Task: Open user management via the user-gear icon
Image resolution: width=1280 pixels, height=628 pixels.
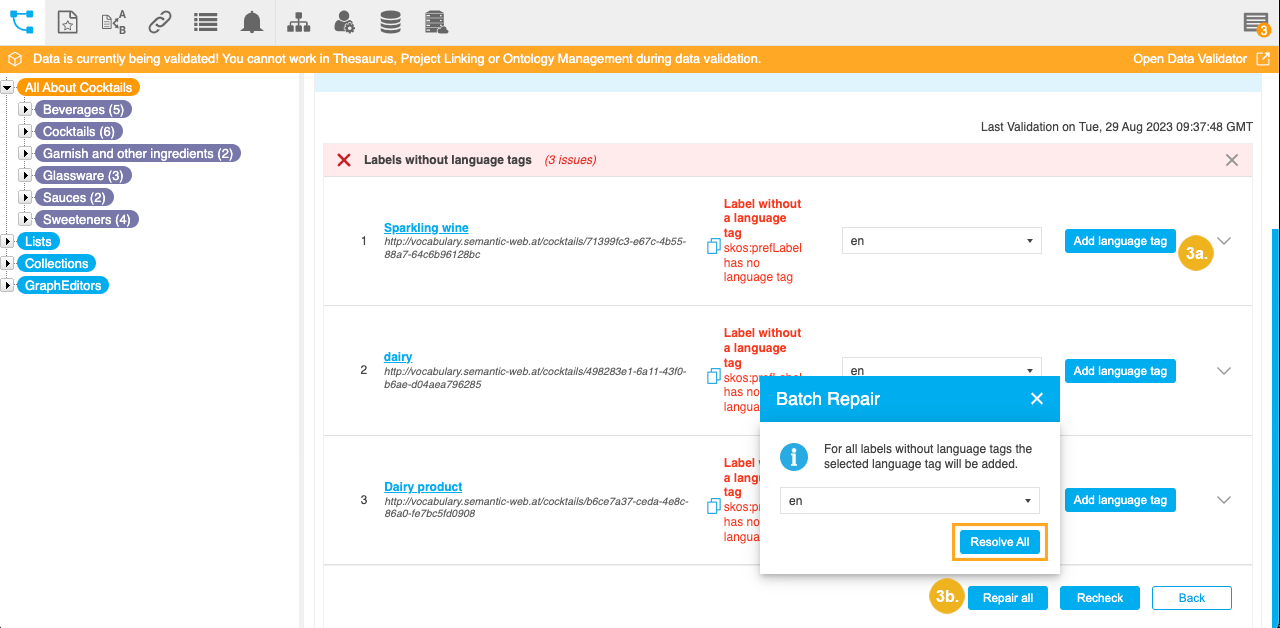Action: coord(344,21)
